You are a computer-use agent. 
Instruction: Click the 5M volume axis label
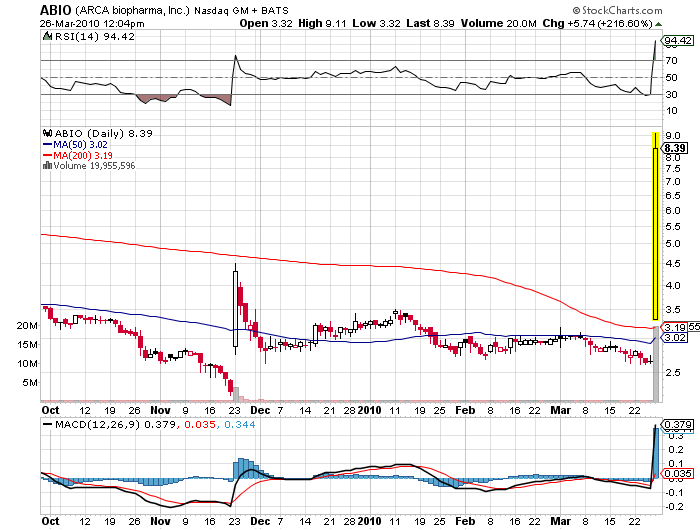click(x=30, y=383)
